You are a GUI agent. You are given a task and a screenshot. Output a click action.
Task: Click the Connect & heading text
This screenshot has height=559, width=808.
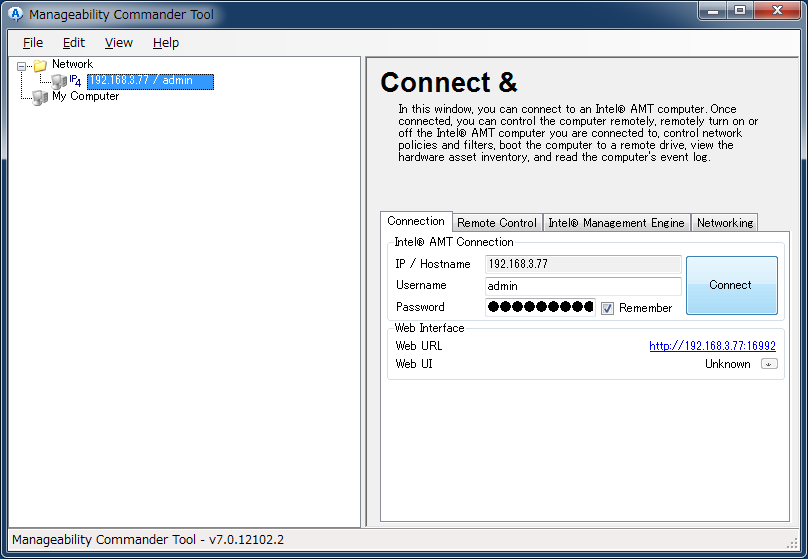[448, 82]
